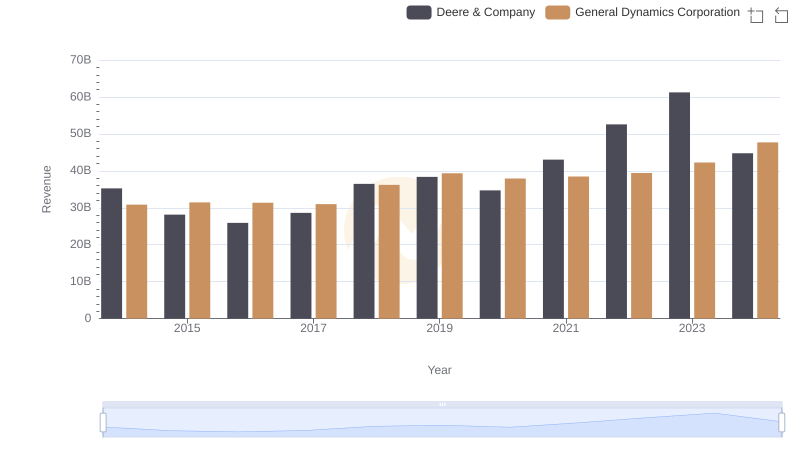Click the 40B y-axis label
The width and height of the screenshot is (800, 461).
[x=81, y=170]
